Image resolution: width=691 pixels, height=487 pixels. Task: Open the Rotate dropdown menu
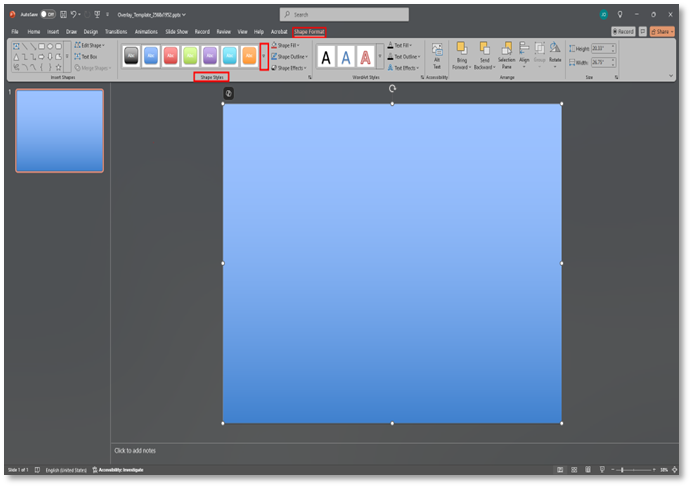(x=554, y=56)
